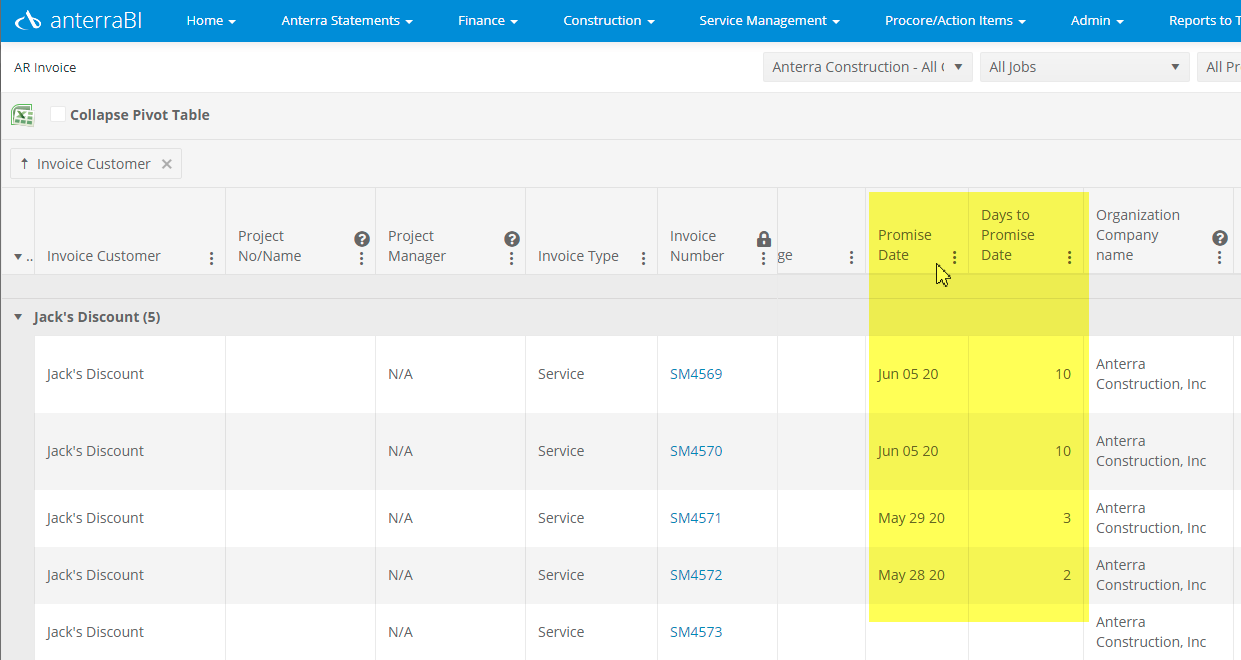Sort by Invoice Customer column header
Image resolution: width=1241 pixels, height=660 pixels.
(104, 256)
